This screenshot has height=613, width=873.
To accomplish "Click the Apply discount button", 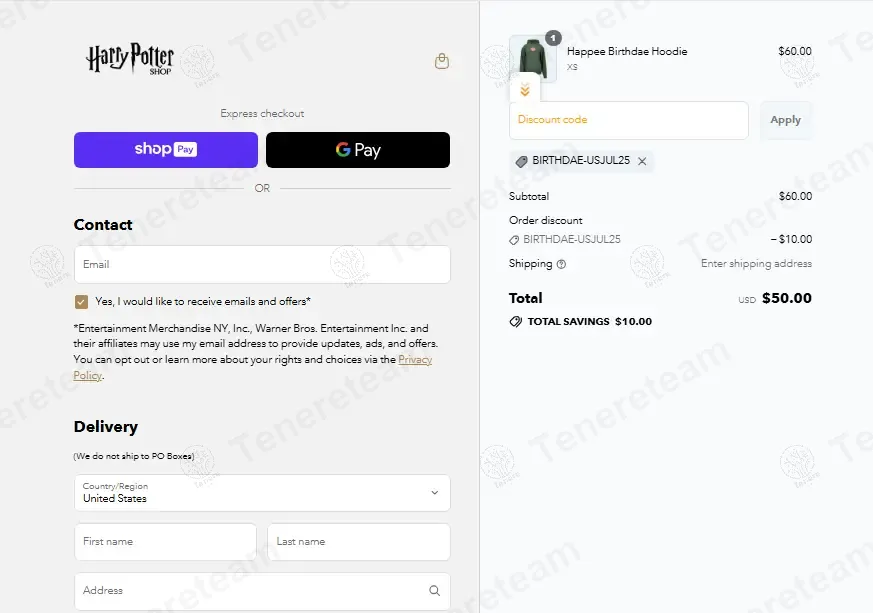I will point(786,120).
